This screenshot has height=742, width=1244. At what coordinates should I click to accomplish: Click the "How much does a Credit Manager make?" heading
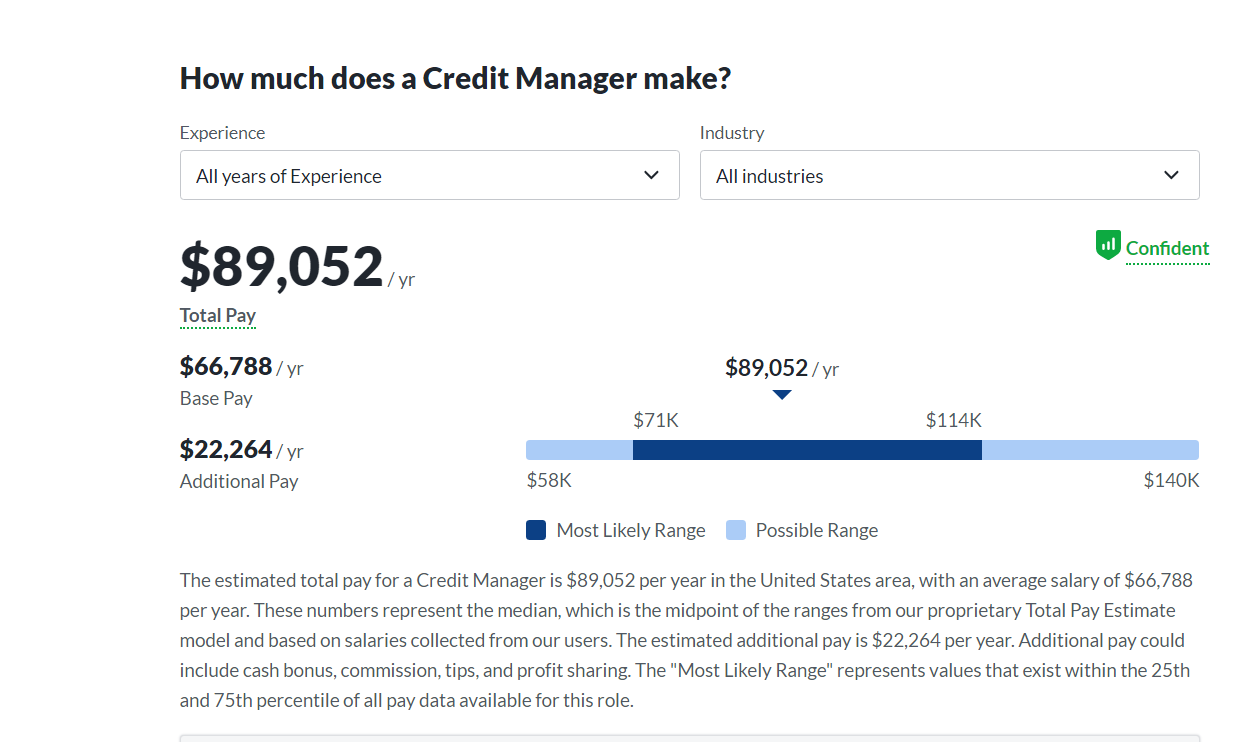(x=455, y=78)
